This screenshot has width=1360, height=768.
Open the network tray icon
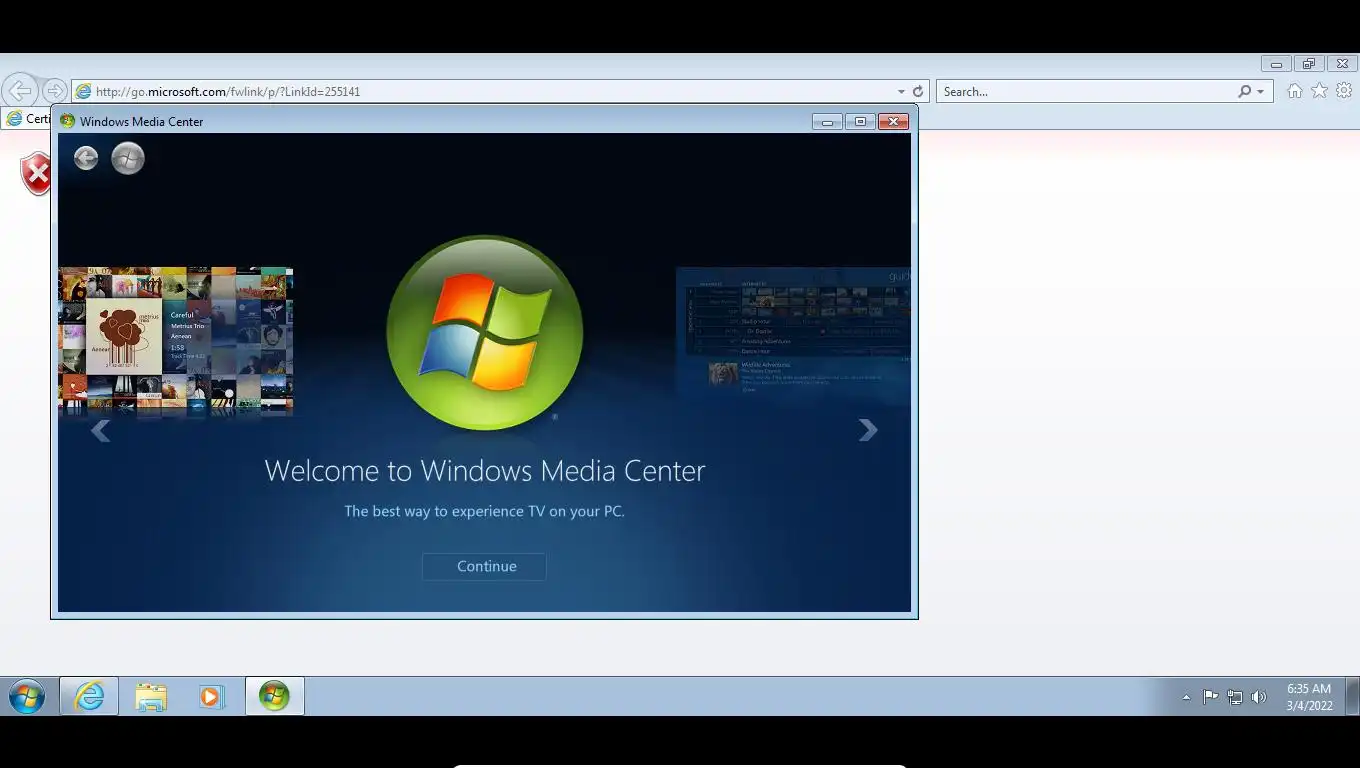[1235, 697]
